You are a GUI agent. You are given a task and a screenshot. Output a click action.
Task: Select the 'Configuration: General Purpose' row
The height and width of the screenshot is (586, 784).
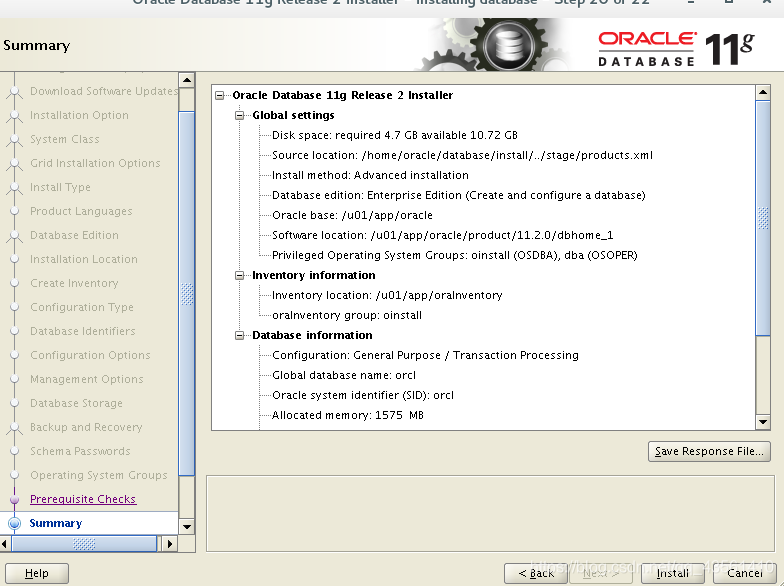[426, 356]
